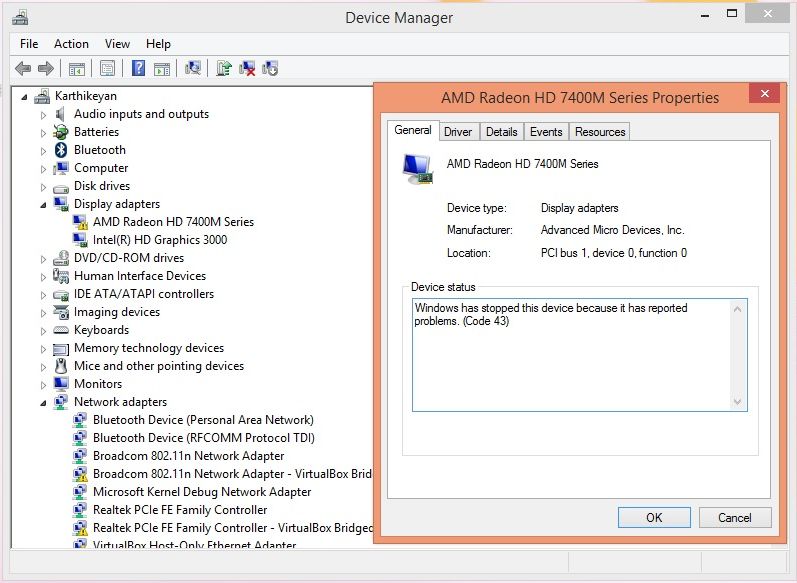Select Realtek PCIe FE Family Controller without VirtualBox suffix
This screenshot has height=583, width=797.
click(x=180, y=510)
